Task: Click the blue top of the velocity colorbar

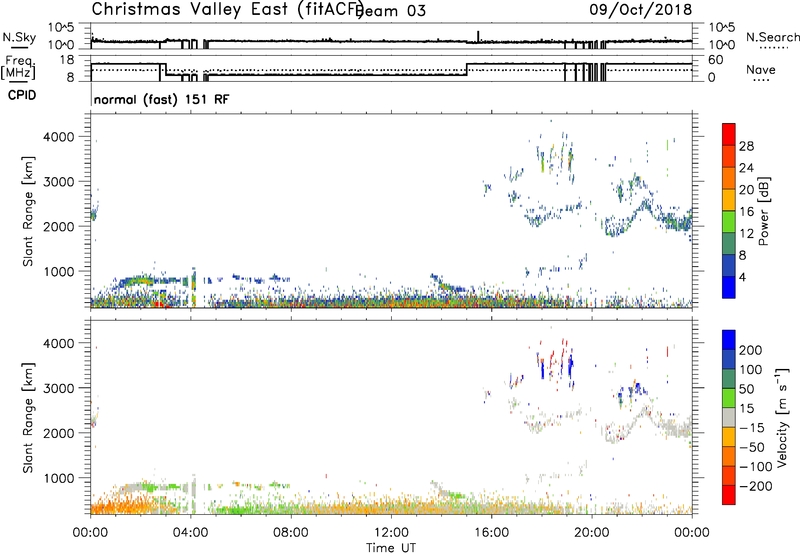Action: (729, 340)
